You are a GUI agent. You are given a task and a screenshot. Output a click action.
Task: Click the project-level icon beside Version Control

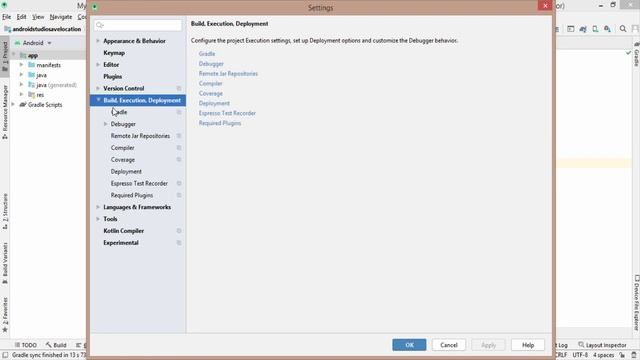coord(179,89)
